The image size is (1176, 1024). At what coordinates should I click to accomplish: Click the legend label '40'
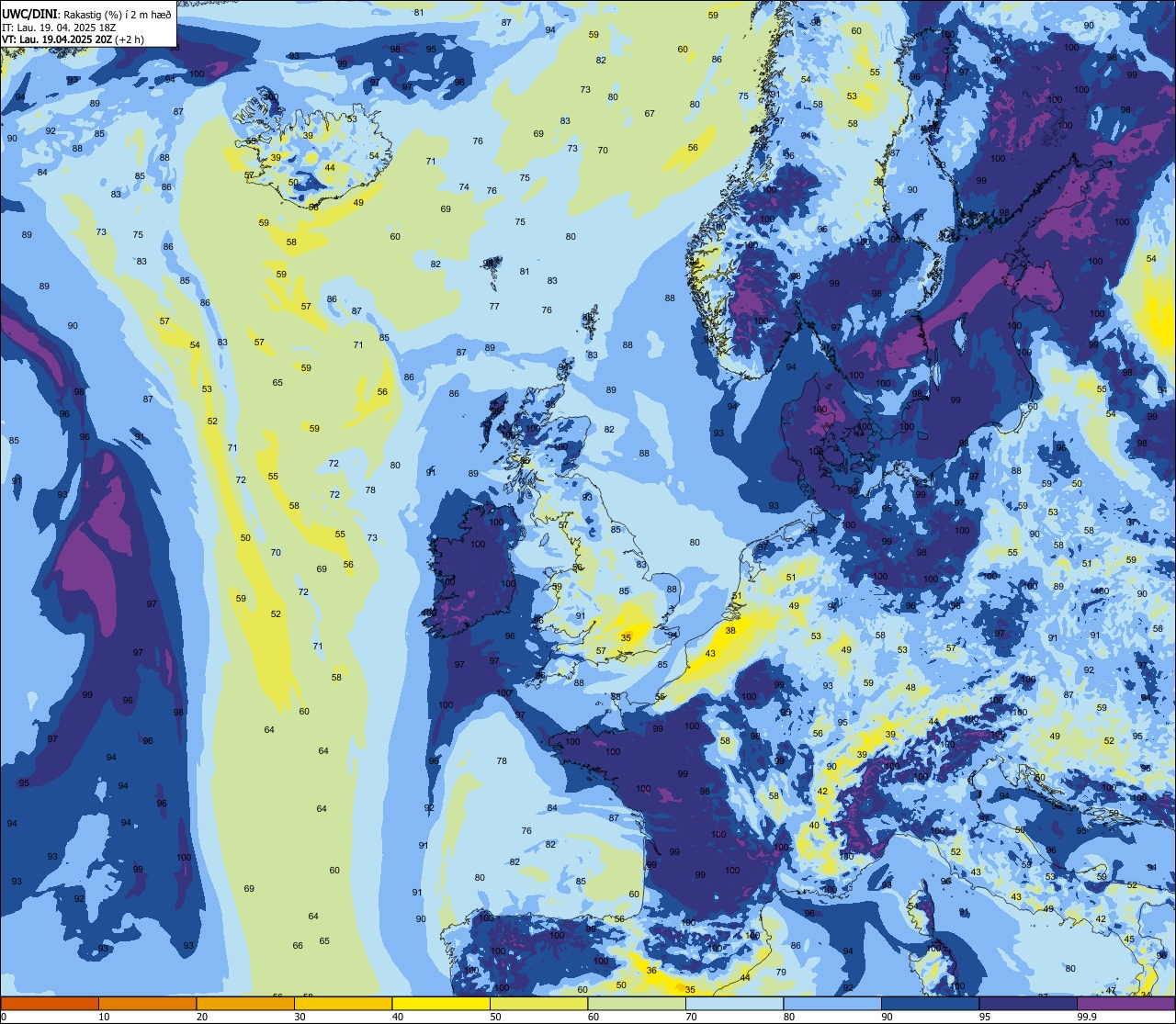click(398, 1017)
